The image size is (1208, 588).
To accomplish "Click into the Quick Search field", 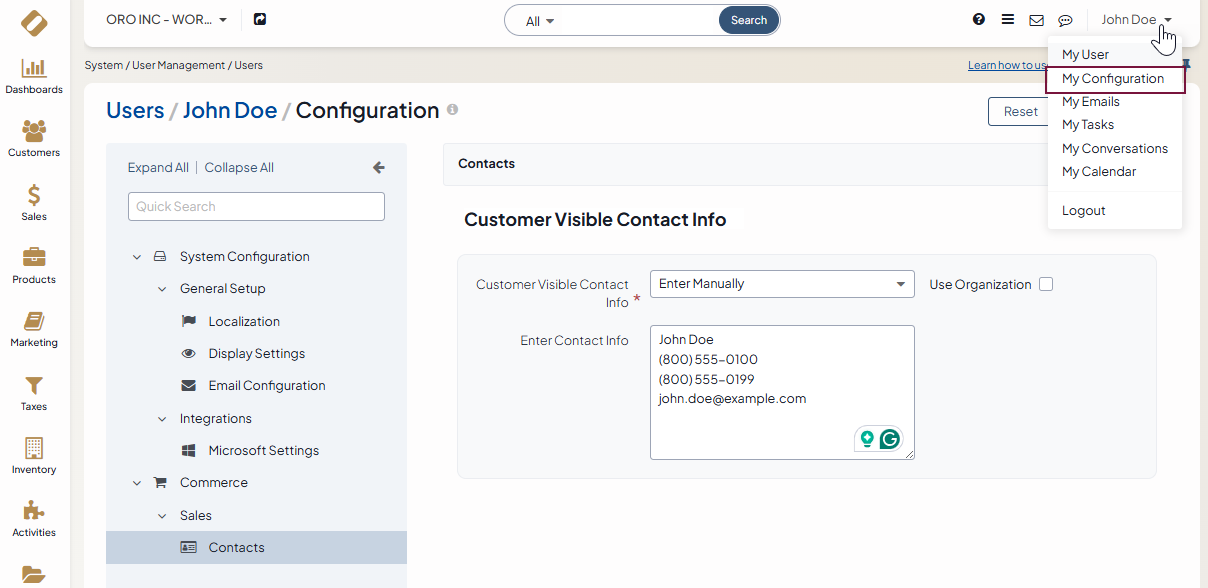I will (256, 207).
